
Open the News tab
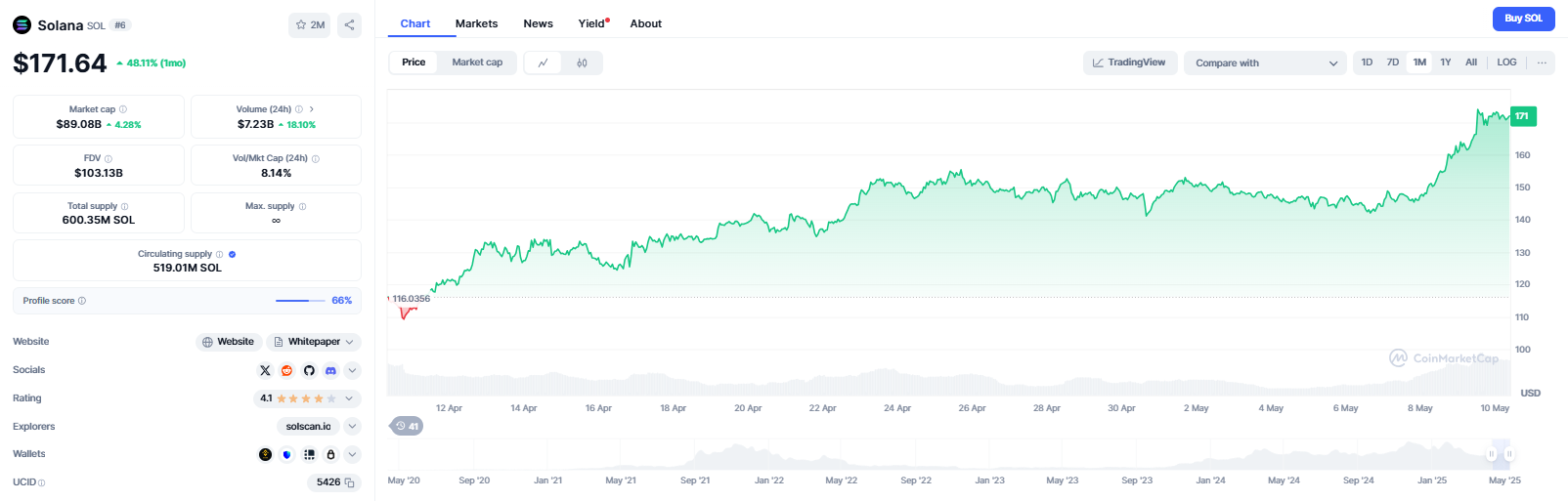[538, 23]
